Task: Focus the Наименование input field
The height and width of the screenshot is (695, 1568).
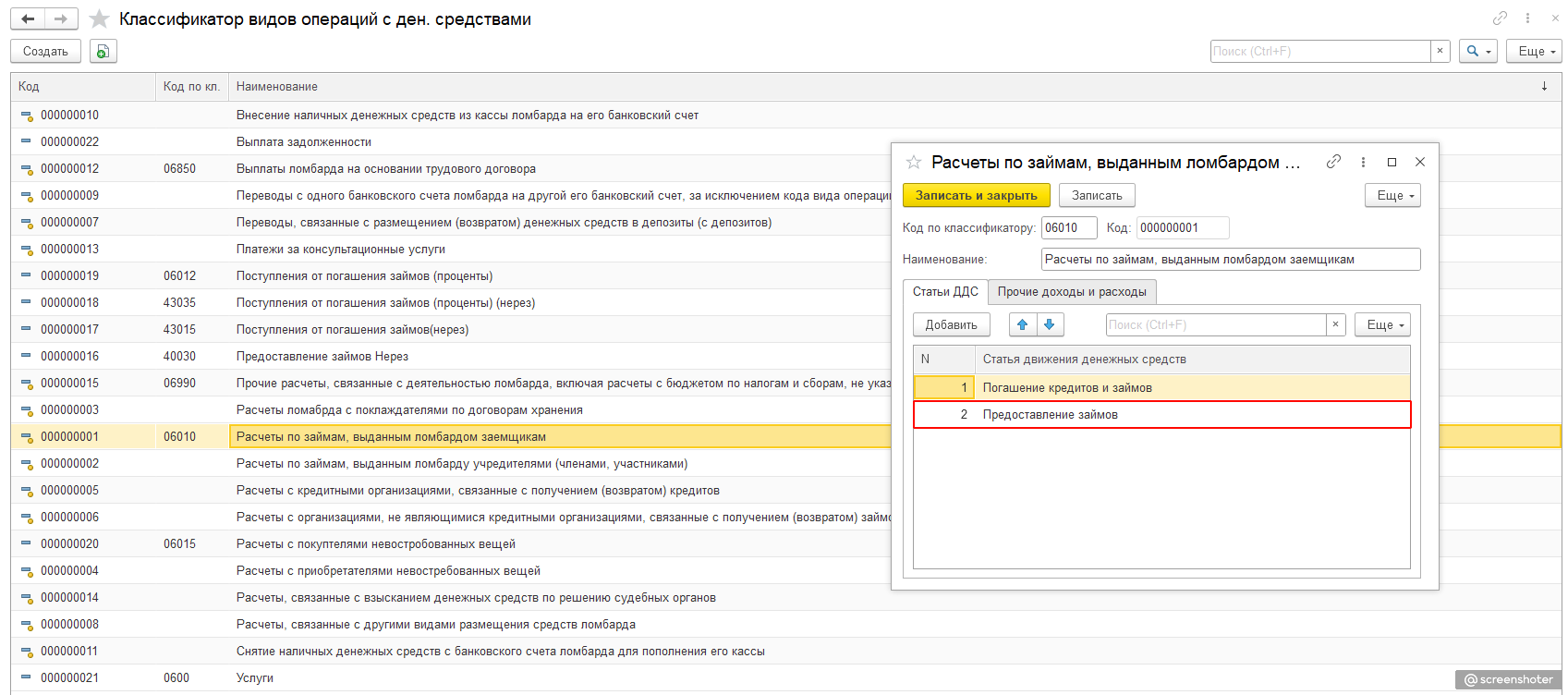Action: [x=1231, y=260]
